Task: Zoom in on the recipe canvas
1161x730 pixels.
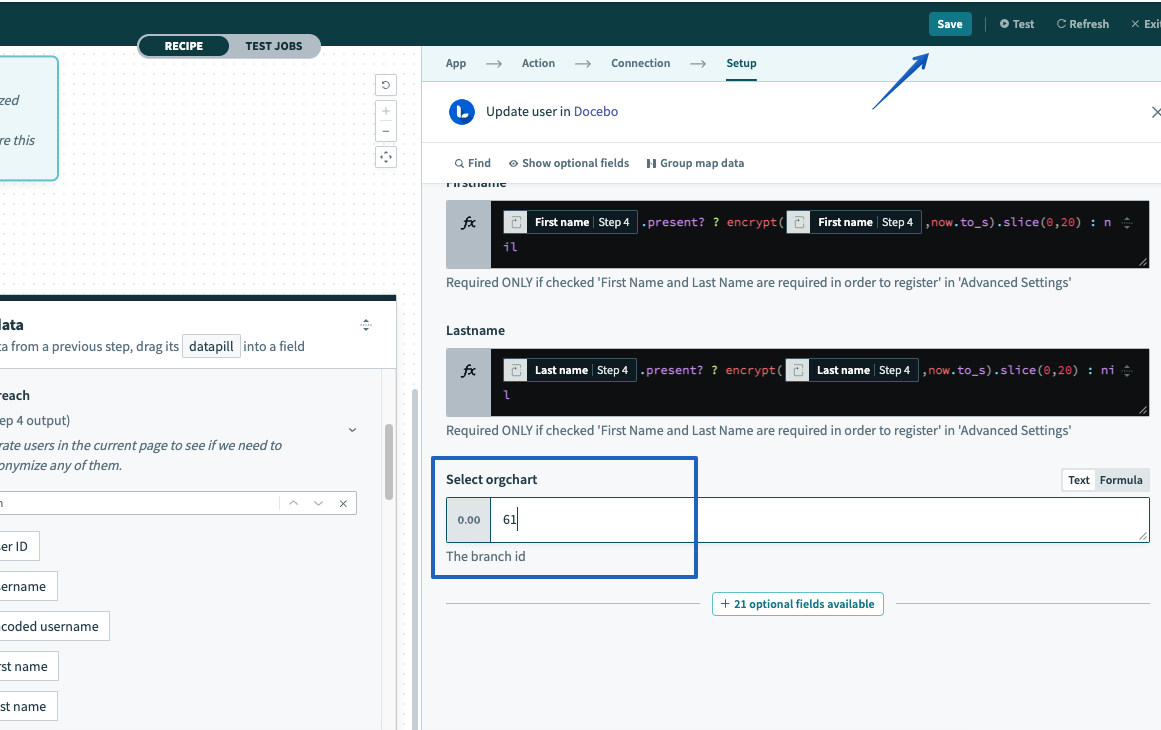Action: [385, 113]
